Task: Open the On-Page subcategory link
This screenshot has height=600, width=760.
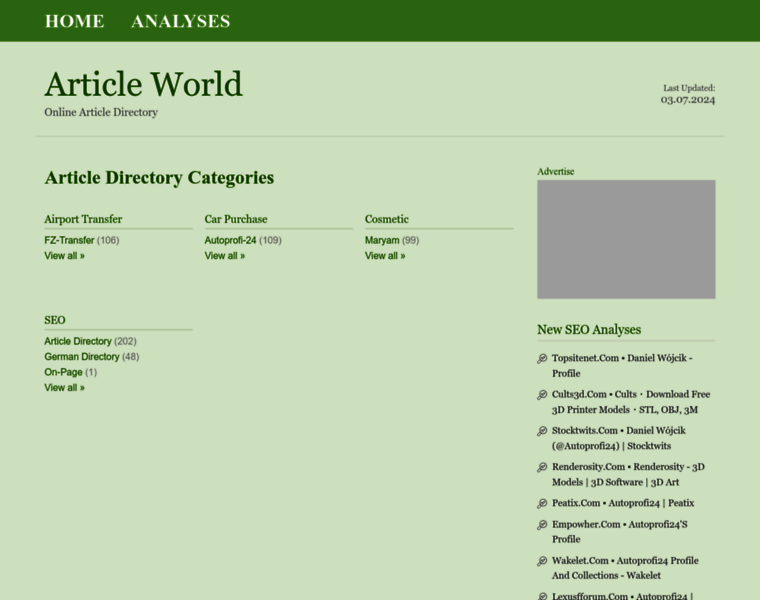Action: pos(63,372)
